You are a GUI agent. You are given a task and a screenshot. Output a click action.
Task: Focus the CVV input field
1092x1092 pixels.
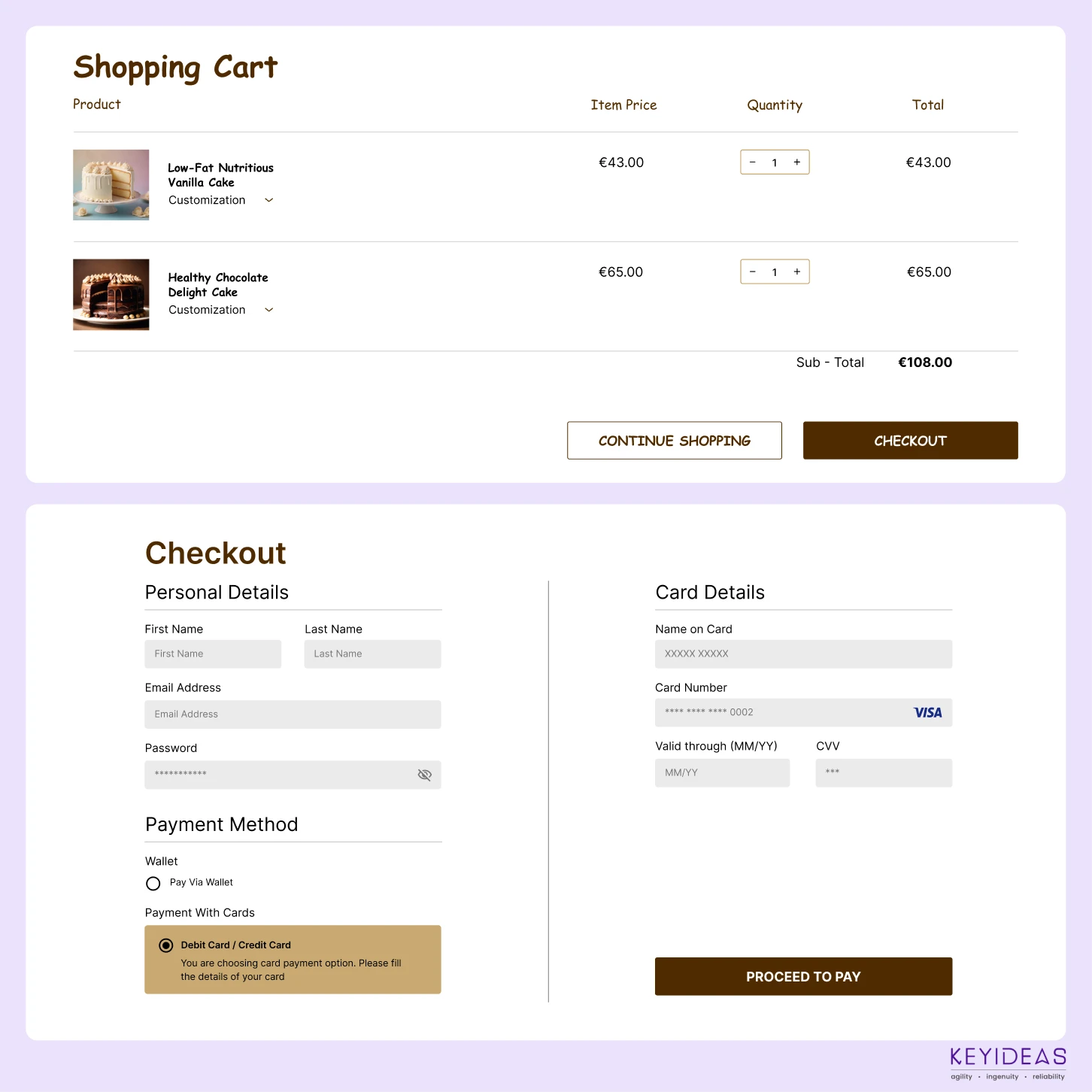pyautogui.click(x=884, y=773)
